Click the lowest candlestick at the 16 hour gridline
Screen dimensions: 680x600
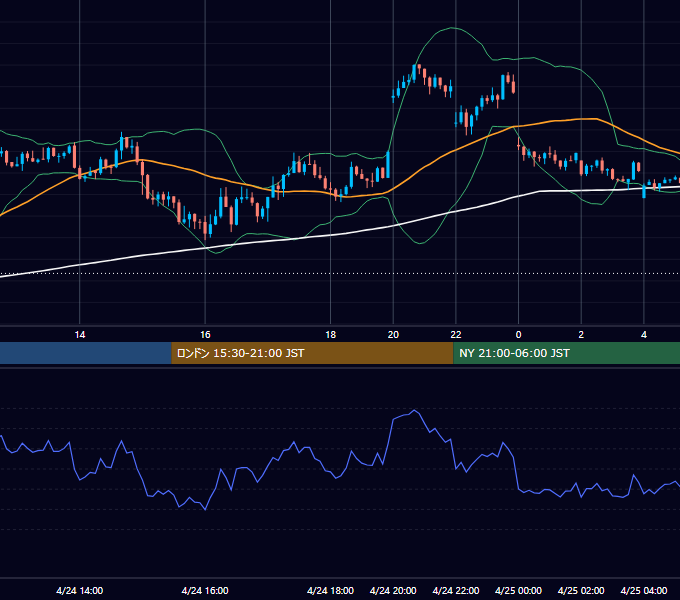coord(205,228)
